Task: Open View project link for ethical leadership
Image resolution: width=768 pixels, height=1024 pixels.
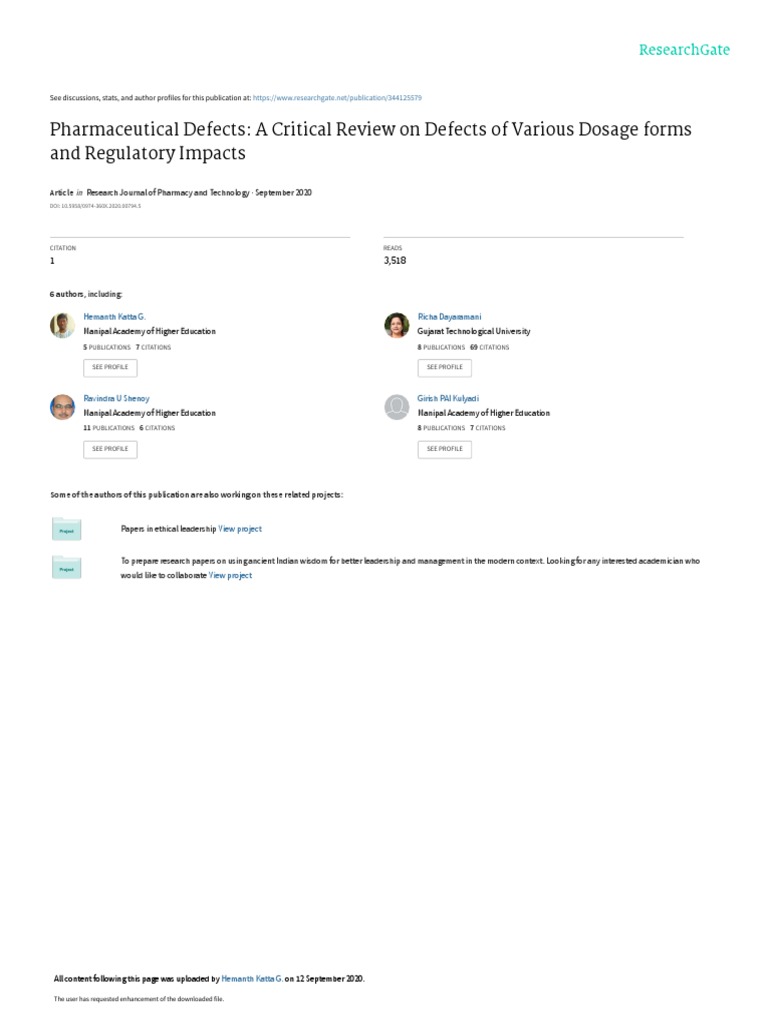Action: tap(240, 529)
